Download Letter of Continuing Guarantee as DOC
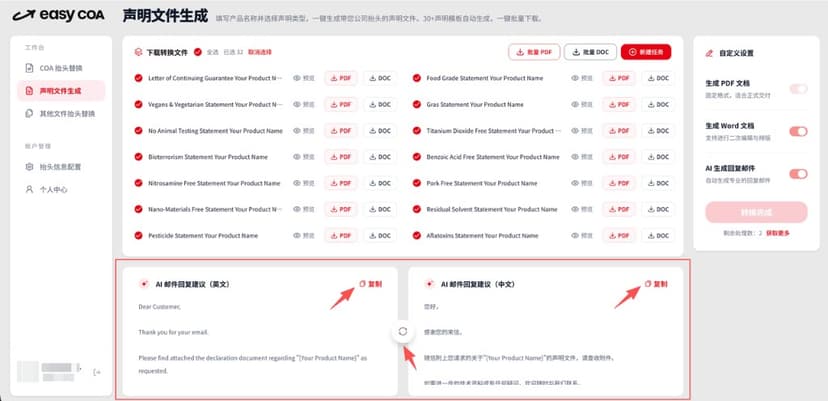This screenshot has width=828, height=401. (x=380, y=78)
